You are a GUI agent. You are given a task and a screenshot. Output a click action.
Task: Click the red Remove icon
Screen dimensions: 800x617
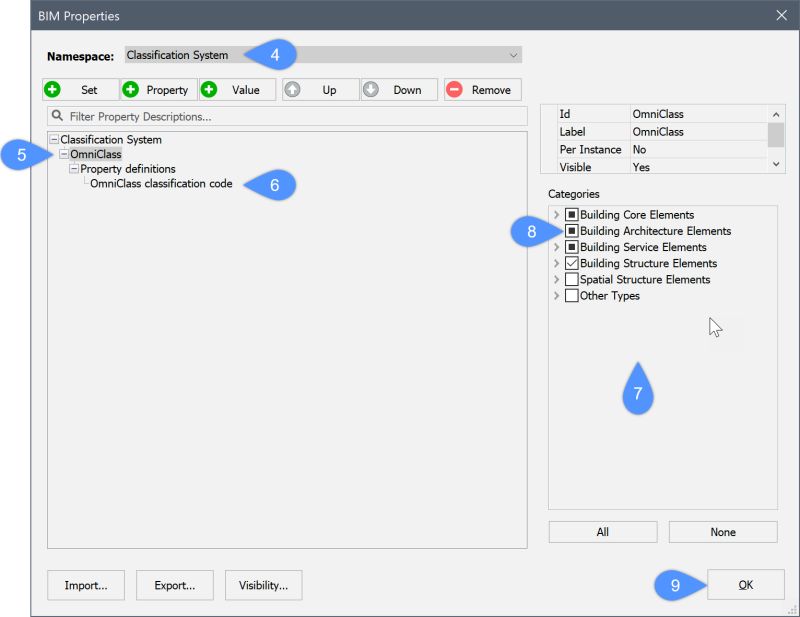coord(455,89)
